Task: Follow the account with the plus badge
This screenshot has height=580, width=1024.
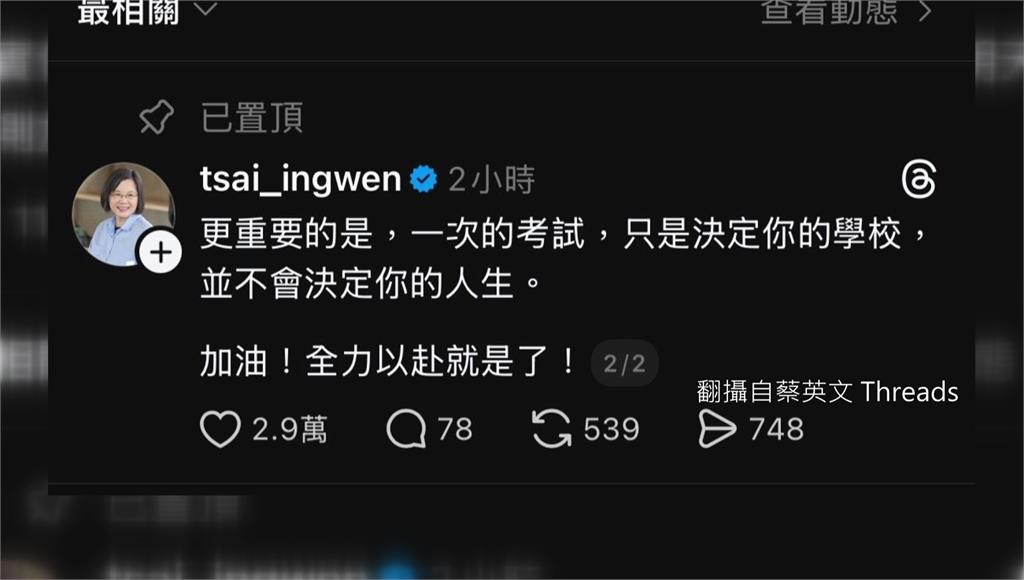Action: 161,252
